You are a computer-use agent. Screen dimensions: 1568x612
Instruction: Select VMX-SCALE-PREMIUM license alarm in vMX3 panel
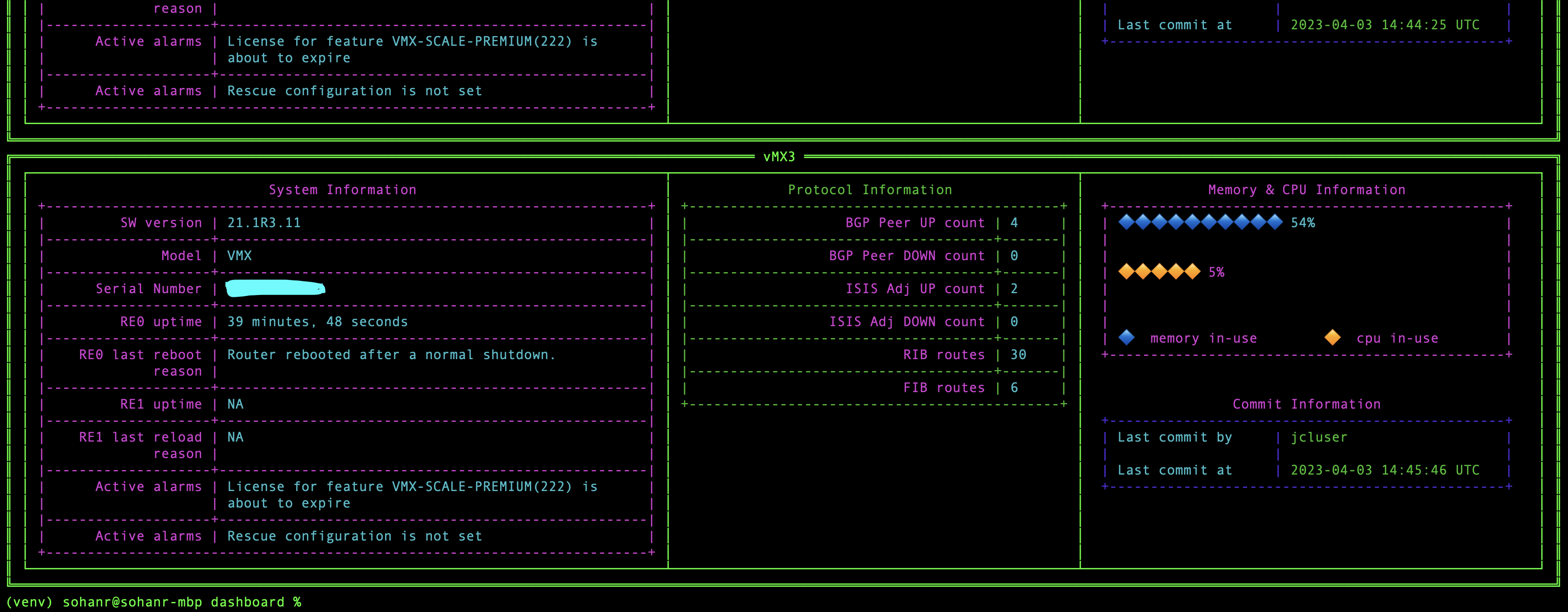coord(412,494)
